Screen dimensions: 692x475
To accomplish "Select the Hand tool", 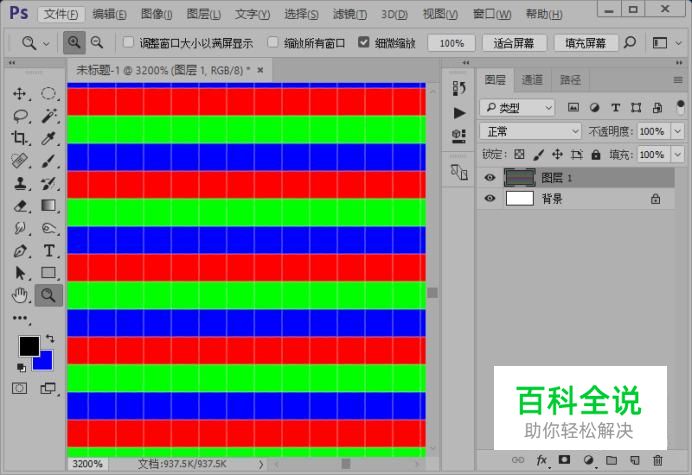I will pyautogui.click(x=19, y=295).
